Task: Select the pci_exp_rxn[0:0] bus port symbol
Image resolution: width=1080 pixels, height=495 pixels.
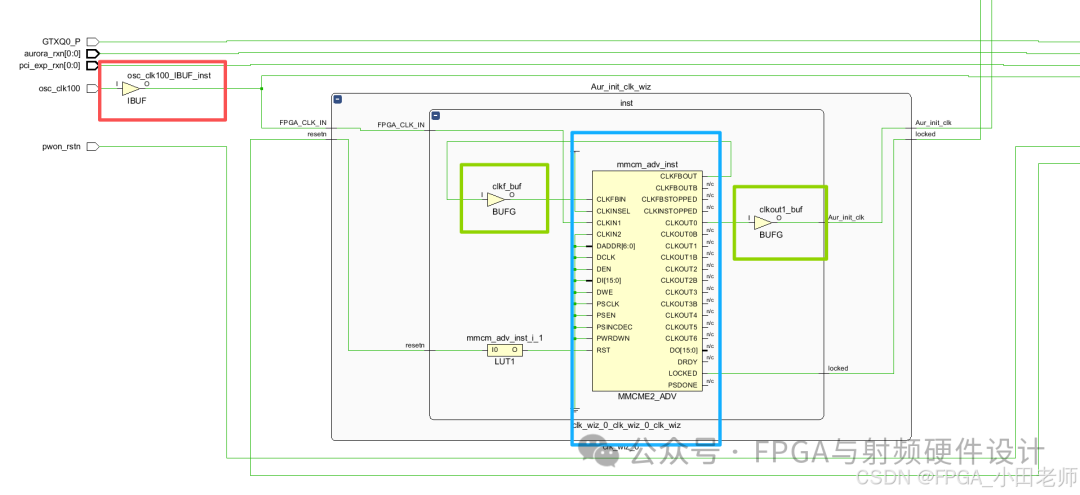Action: coord(93,65)
